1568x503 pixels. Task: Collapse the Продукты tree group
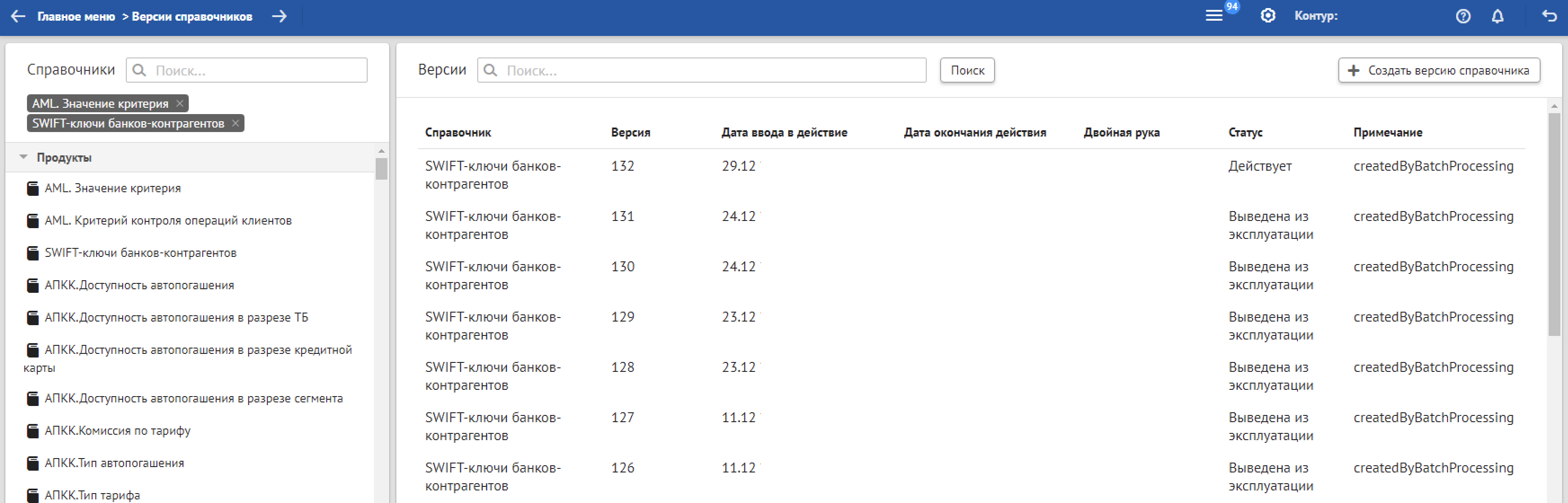click(x=23, y=157)
